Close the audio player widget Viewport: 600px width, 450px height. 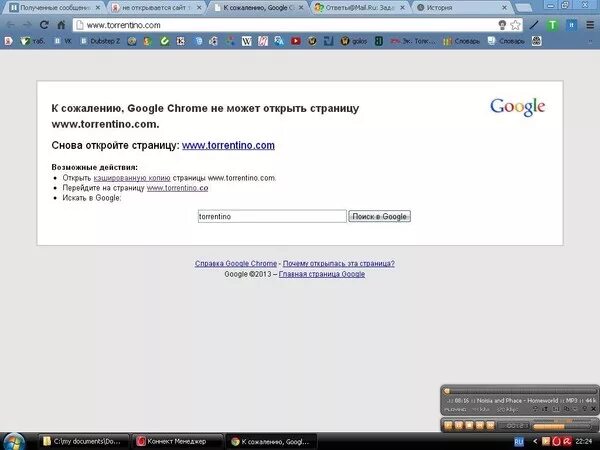point(593,409)
